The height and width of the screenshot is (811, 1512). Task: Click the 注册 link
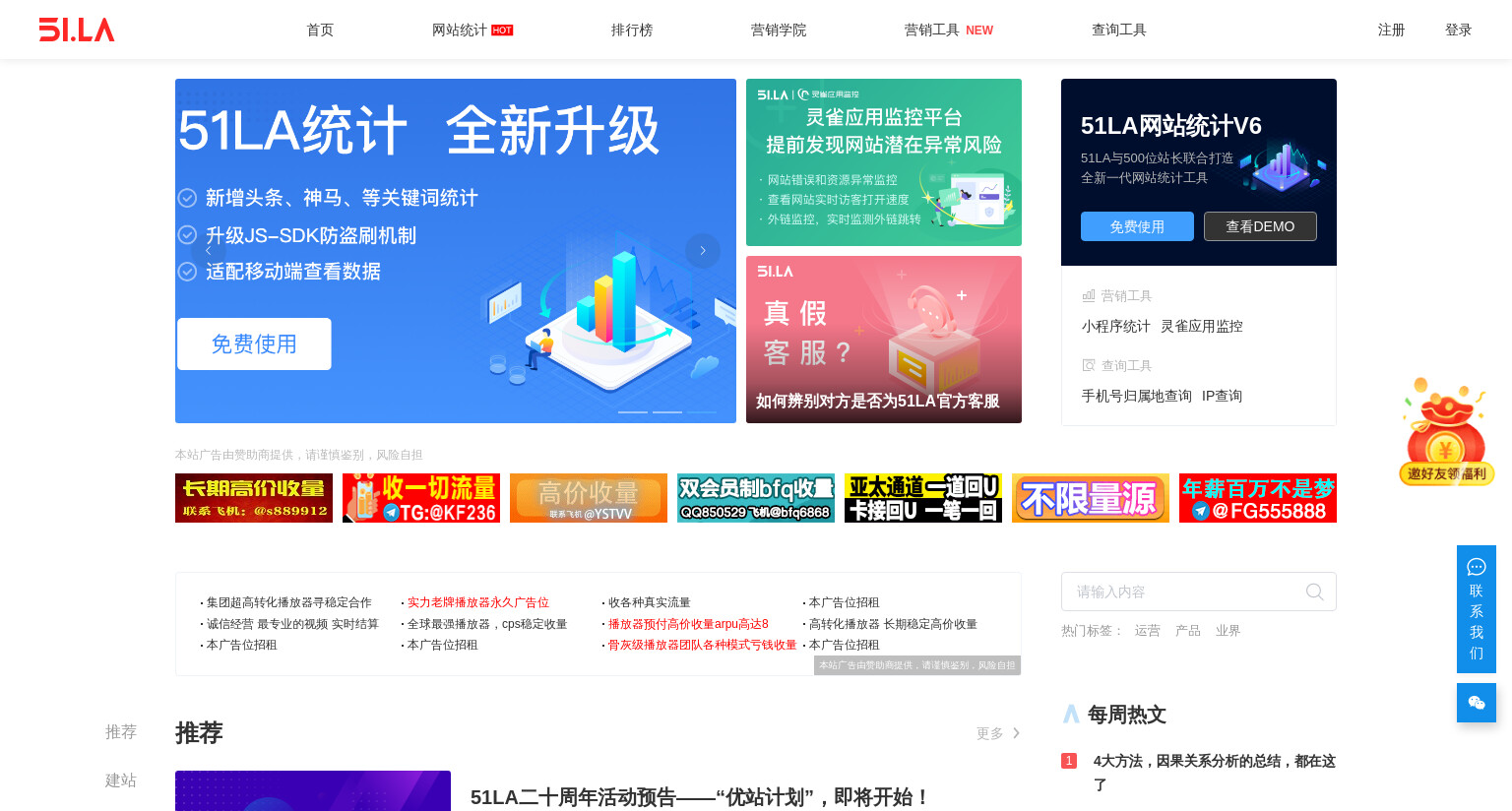point(1391,30)
